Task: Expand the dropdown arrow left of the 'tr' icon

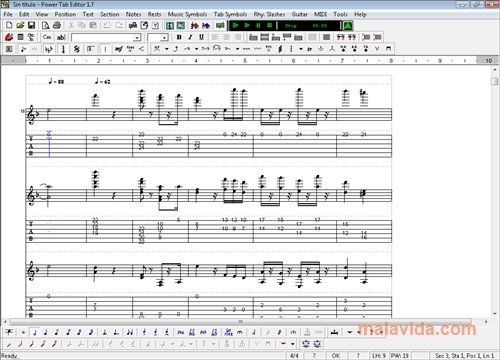Action: (x=301, y=49)
